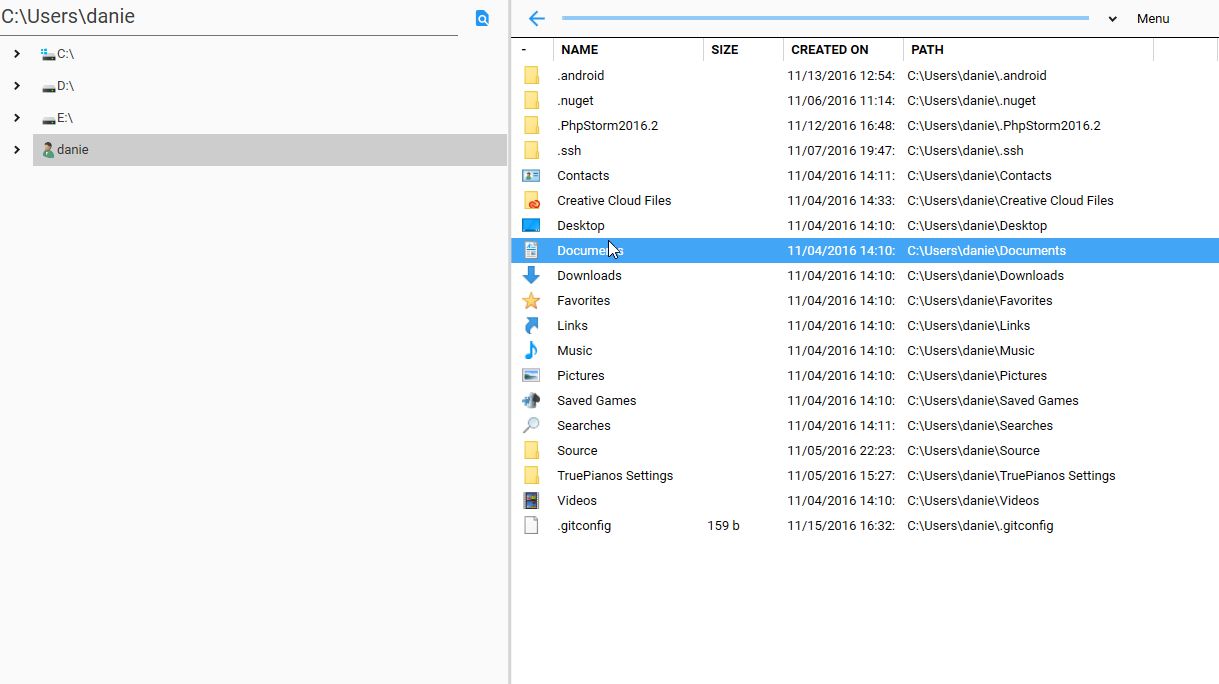Click the Searches magnifier icon
This screenshot has width=1219, height=684.
click(x=530, y=425)
